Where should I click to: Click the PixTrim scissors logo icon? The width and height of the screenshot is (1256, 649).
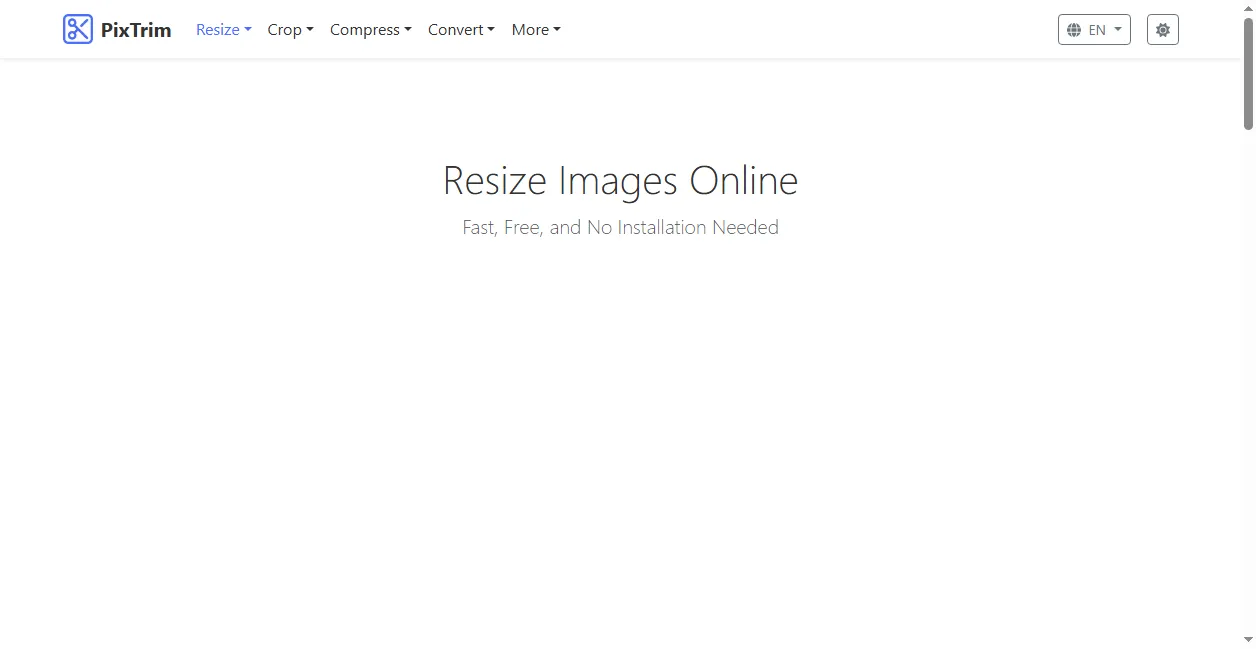pyautogui.click(x=78, y=30)
